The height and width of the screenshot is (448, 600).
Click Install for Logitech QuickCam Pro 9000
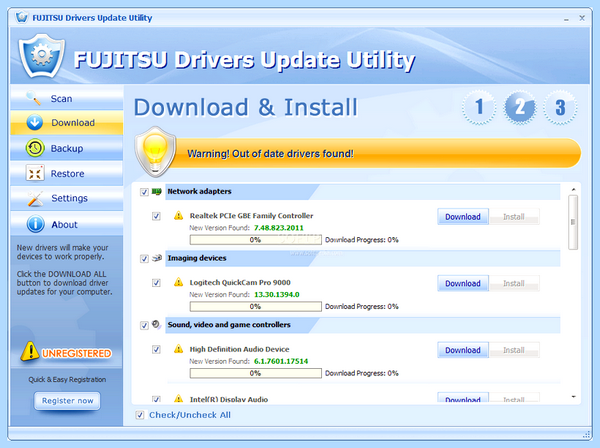(514, 283)
